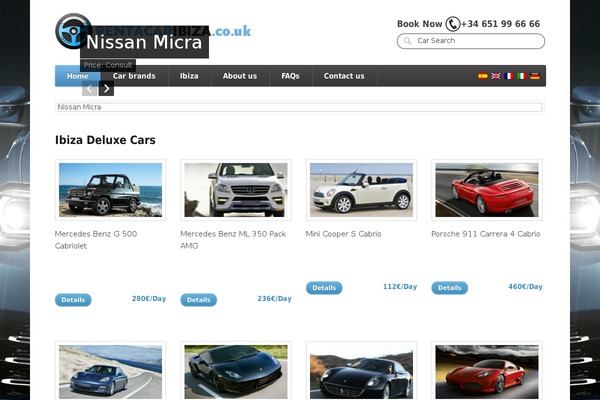Click the 112€/Day price
The image size is (600, 400).
click(x=400, y=287)
